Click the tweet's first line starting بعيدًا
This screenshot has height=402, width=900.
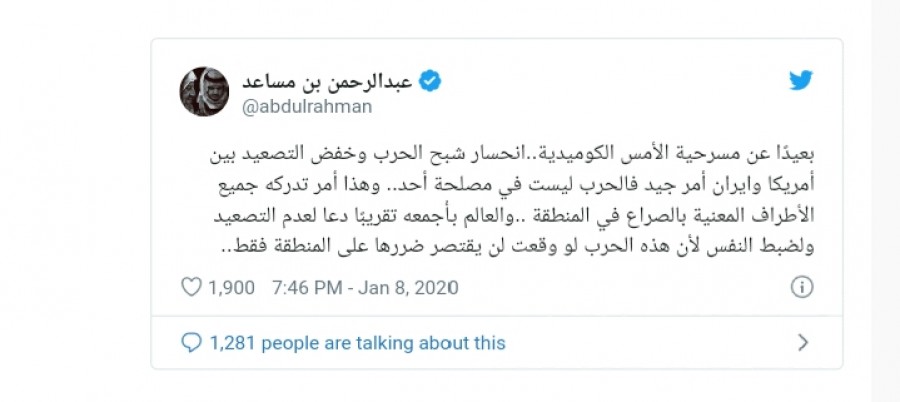point(511,156)
